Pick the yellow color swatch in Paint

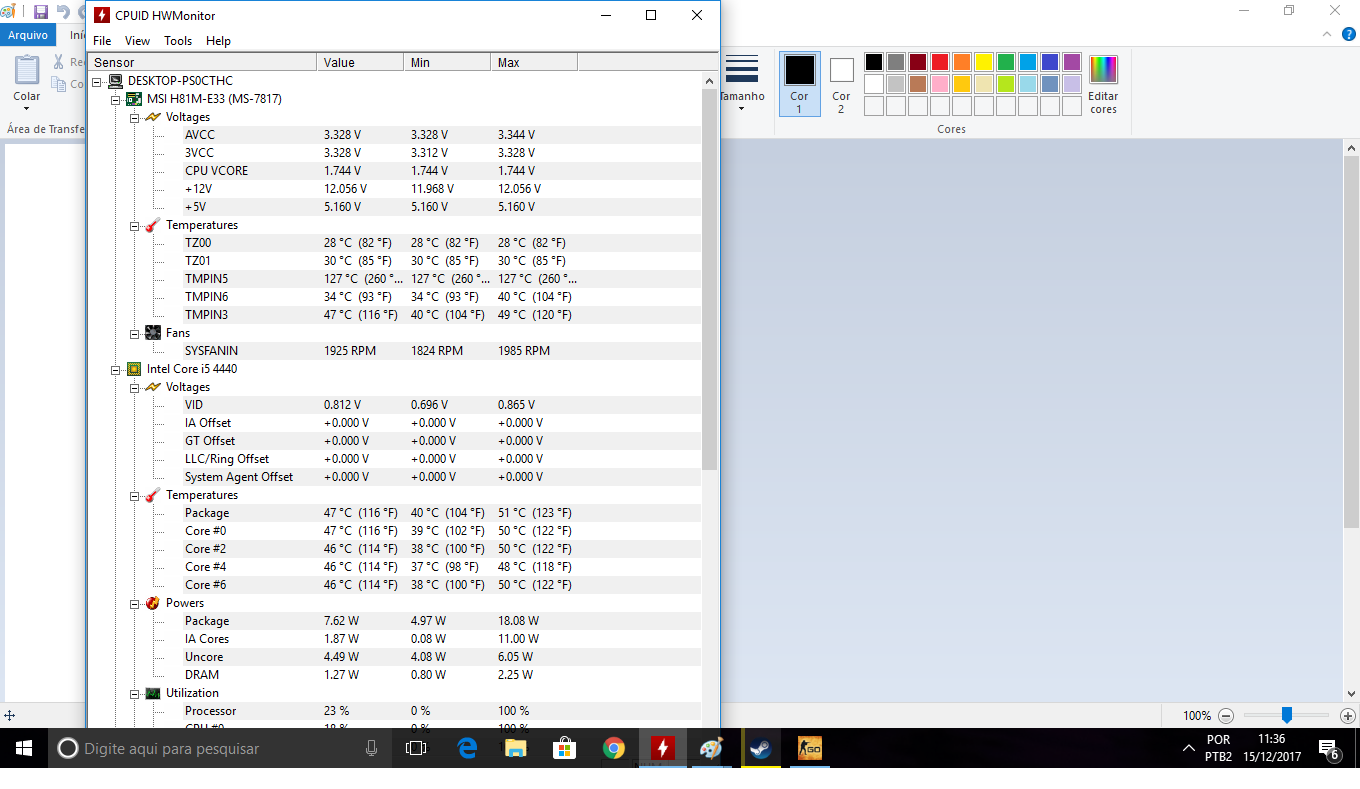(984, 62)
